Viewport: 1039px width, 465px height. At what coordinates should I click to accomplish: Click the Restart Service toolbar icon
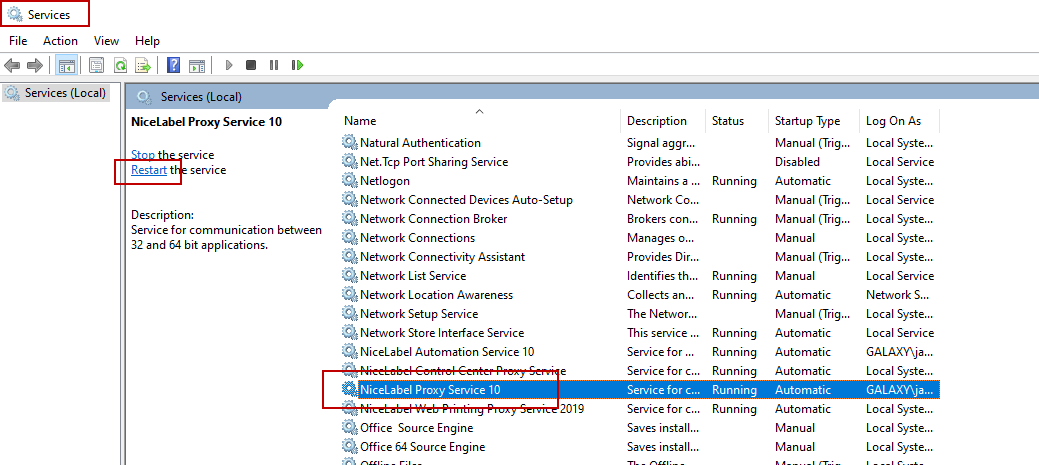point(298,65)
